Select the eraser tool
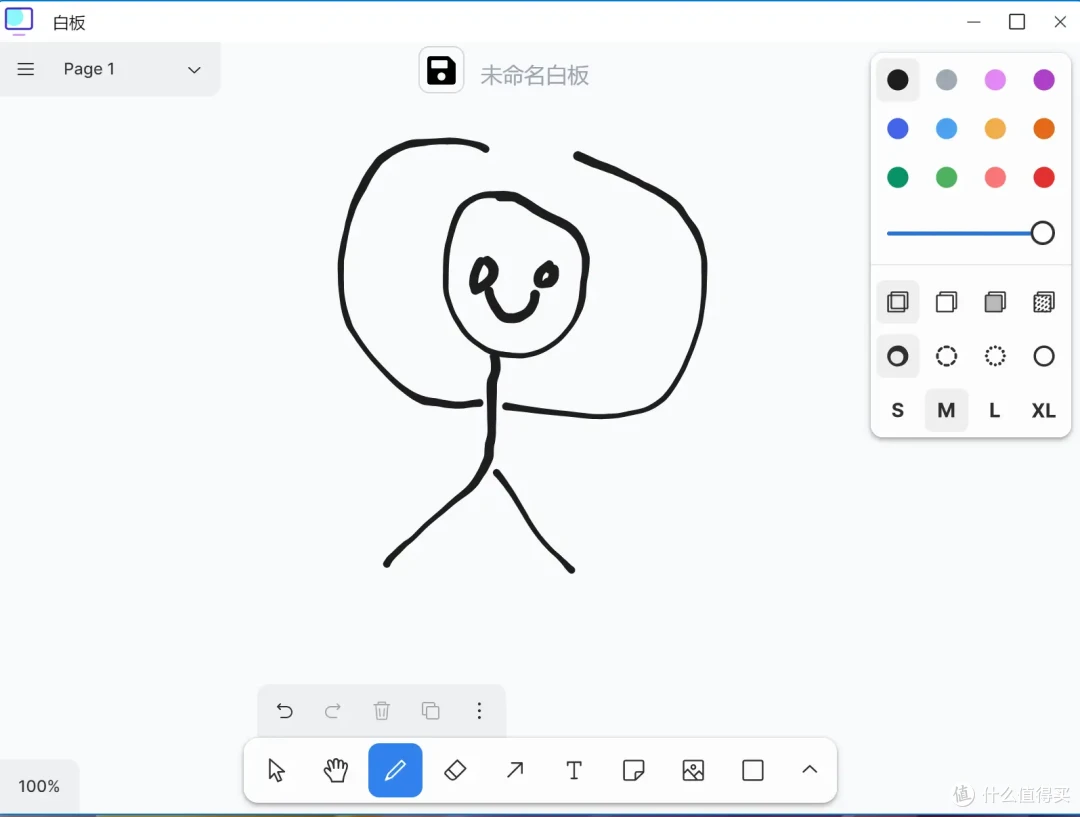 (x=455, y=770)
